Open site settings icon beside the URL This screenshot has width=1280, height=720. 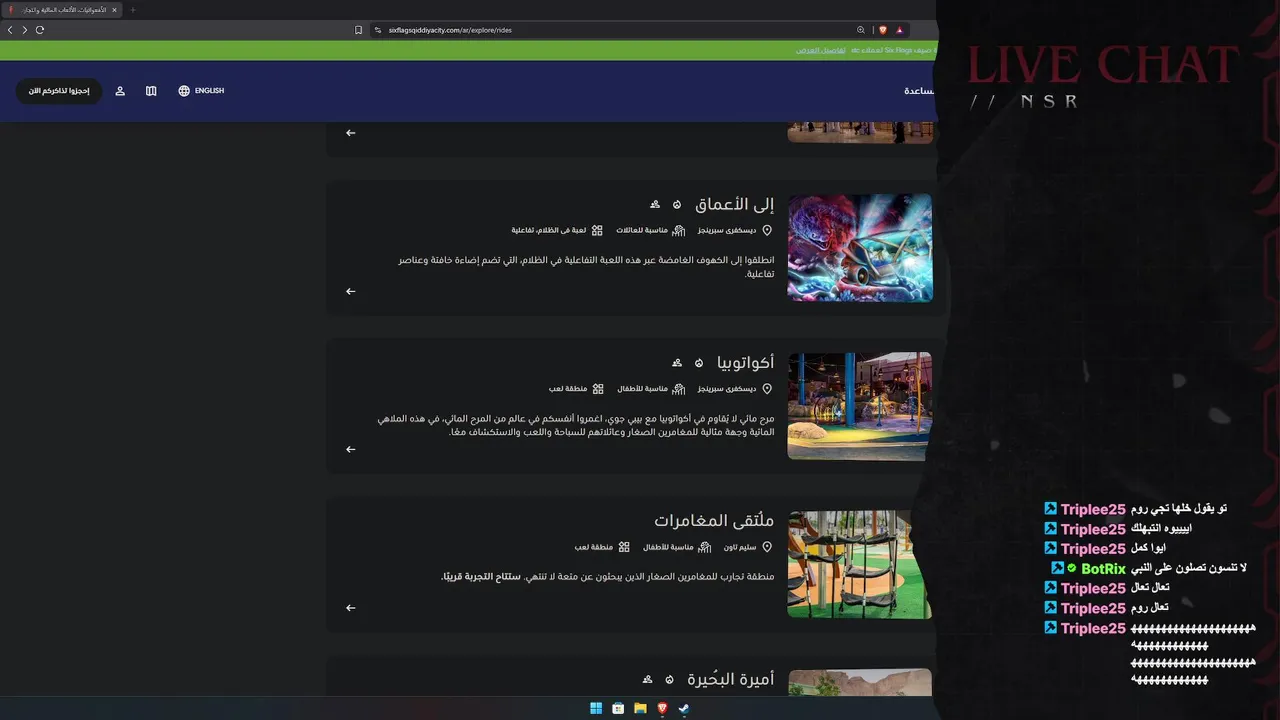[378, 30]
